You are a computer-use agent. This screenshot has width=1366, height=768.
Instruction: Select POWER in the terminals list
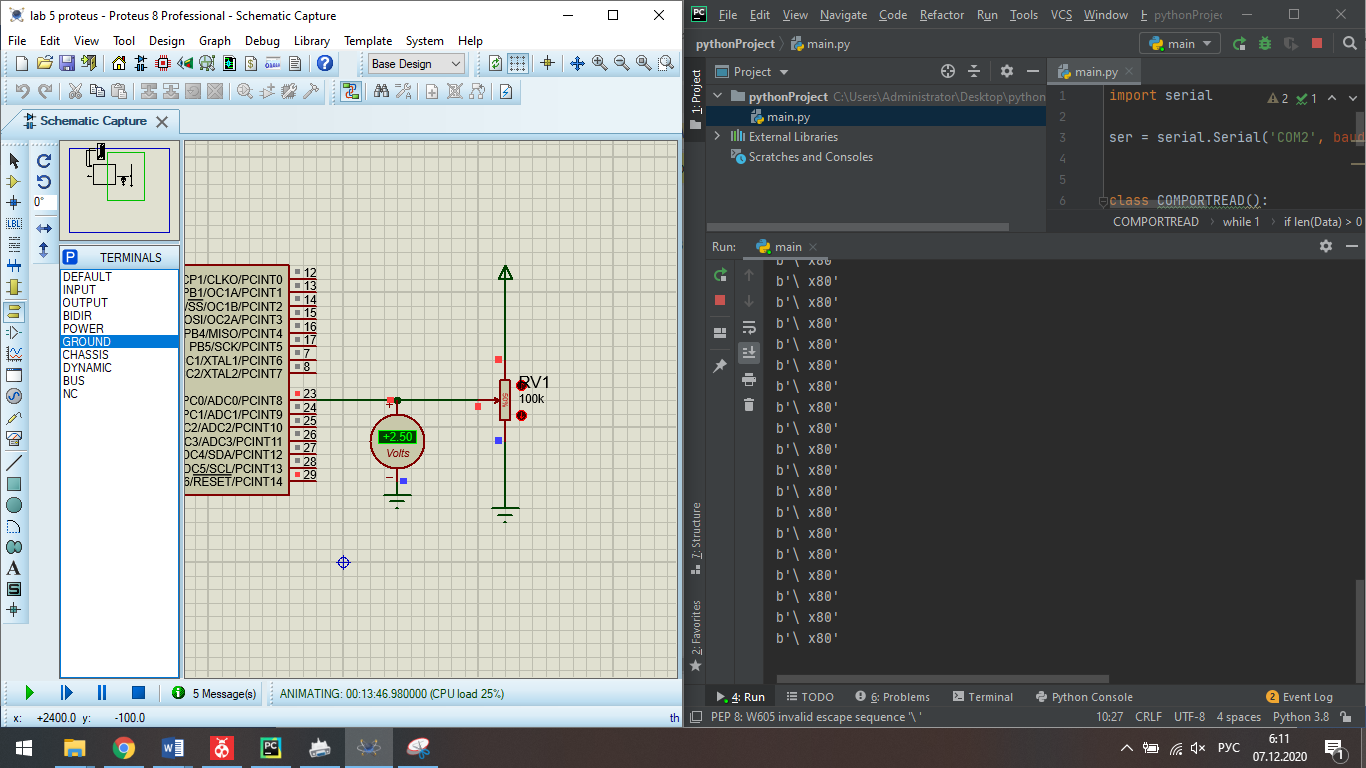coord(120,329)
